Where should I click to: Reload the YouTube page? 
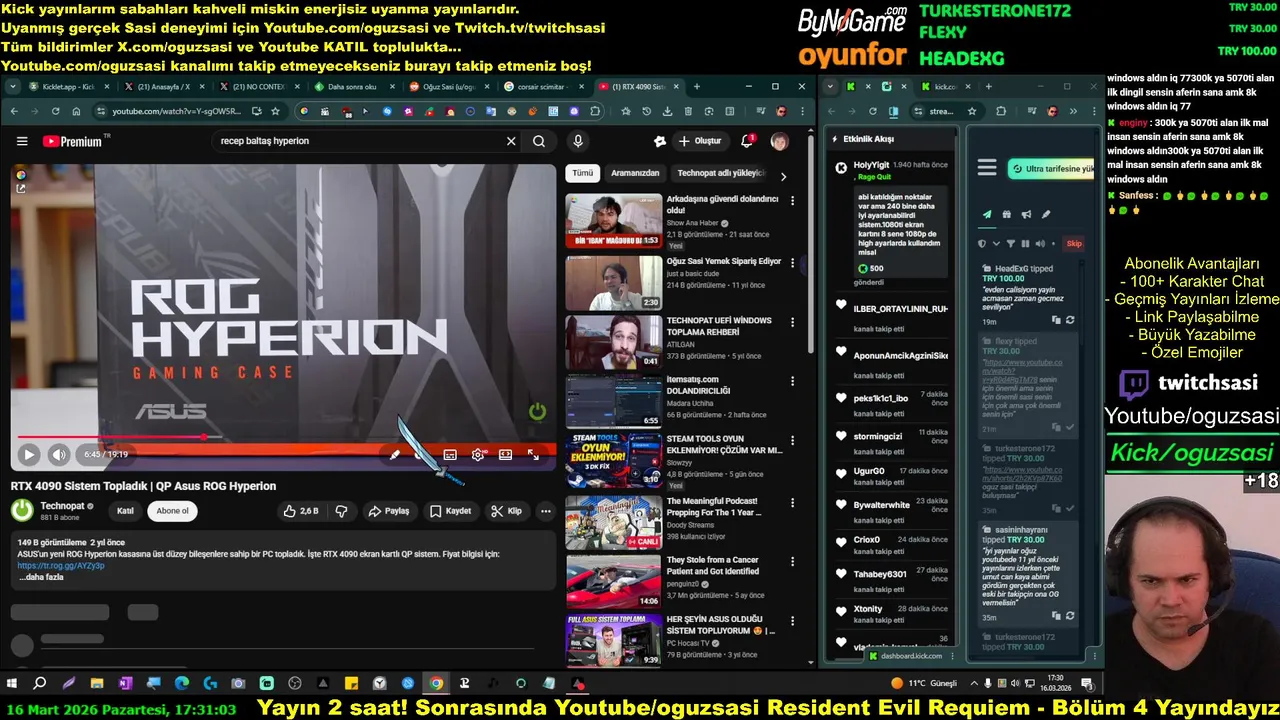pos(57,111)
